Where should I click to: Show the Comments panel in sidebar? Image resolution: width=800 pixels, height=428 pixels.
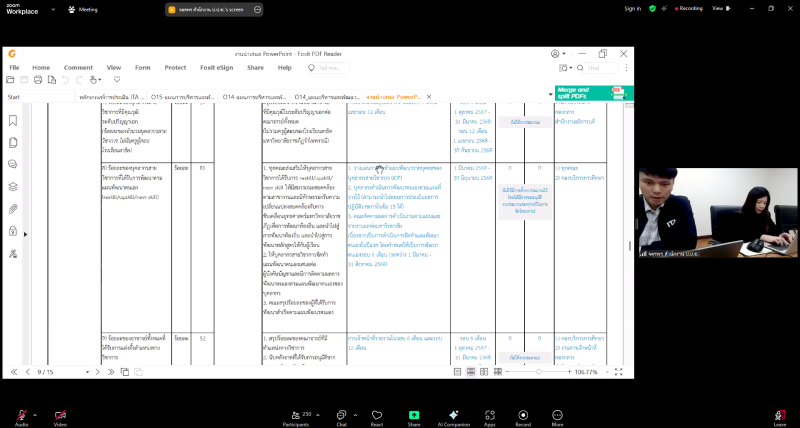tap(13, 164)
